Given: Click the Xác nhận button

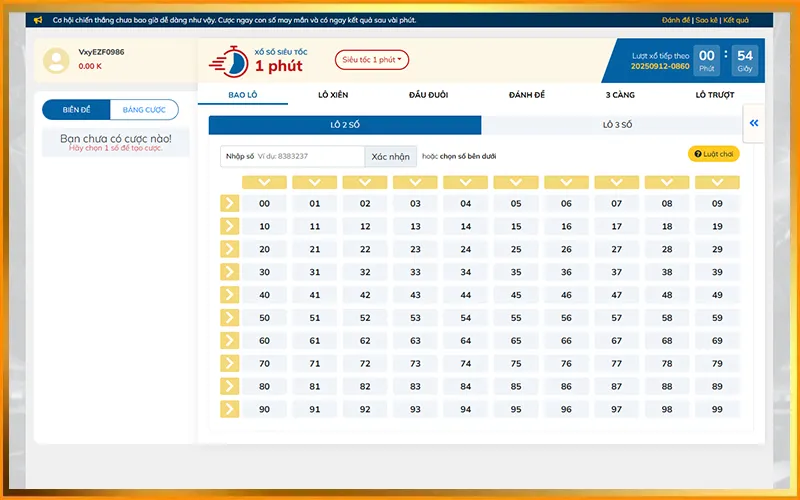Looking at the screenshot, I should (x=390, y=156).
